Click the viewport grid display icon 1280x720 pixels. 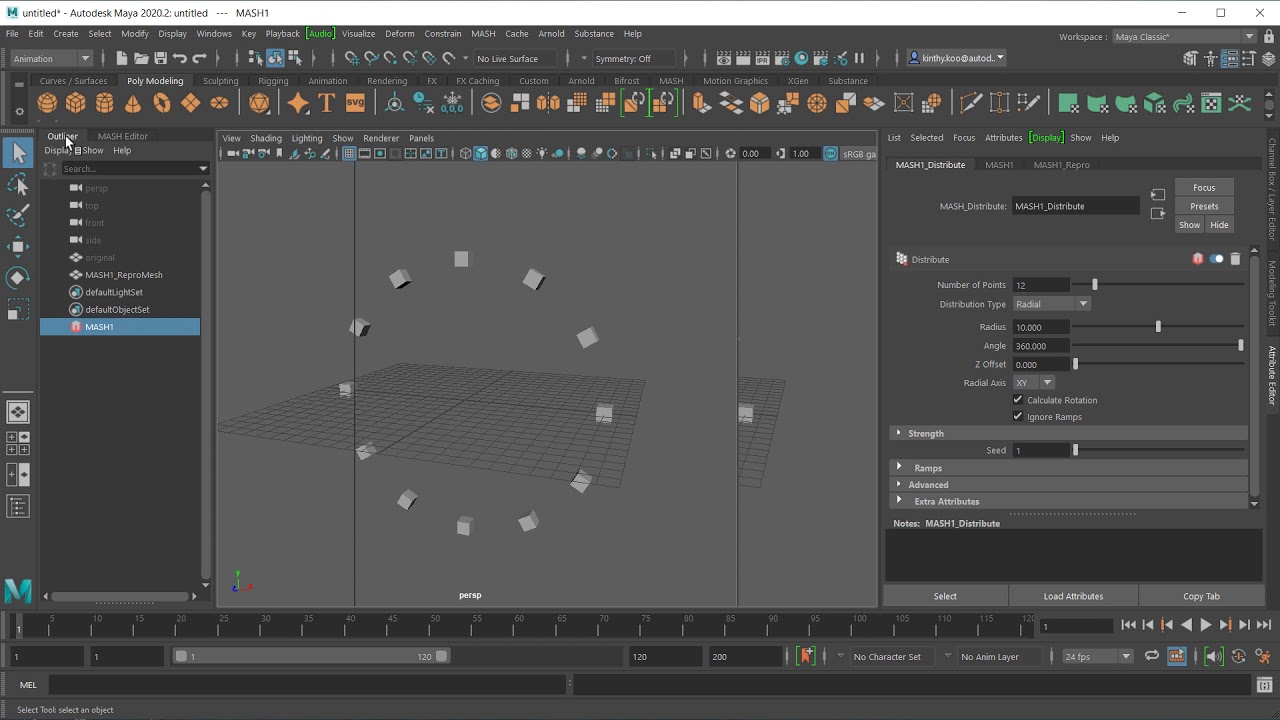[349, 153]
